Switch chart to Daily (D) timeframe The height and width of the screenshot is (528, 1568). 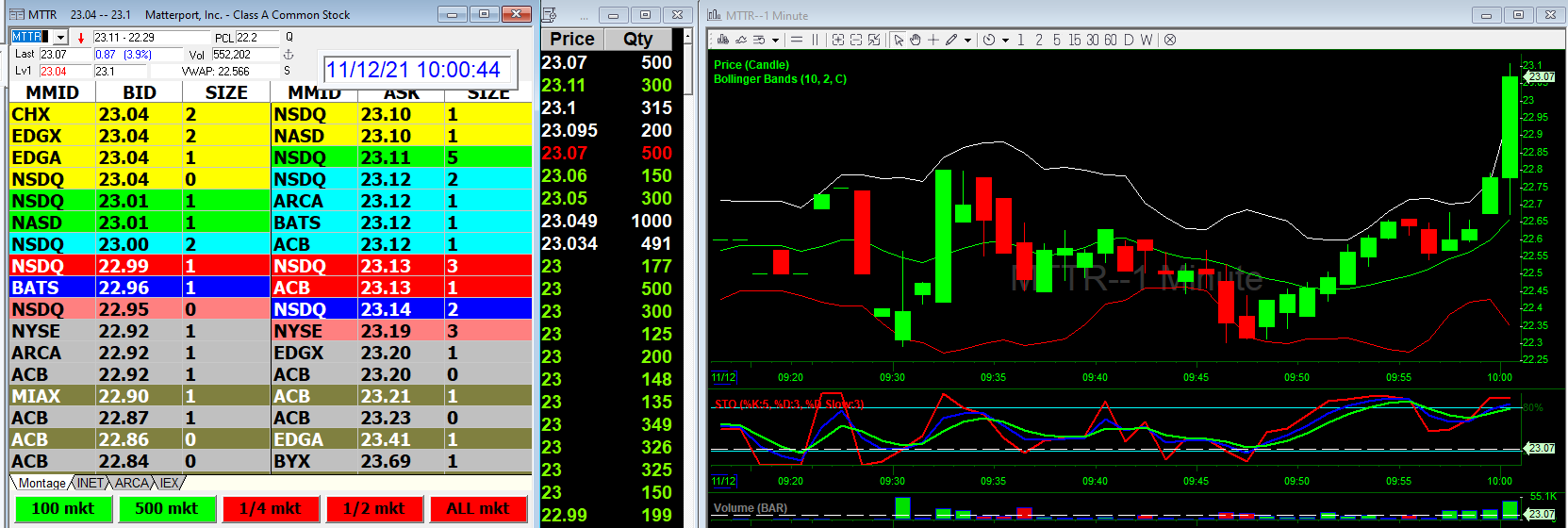point(1129,40)
